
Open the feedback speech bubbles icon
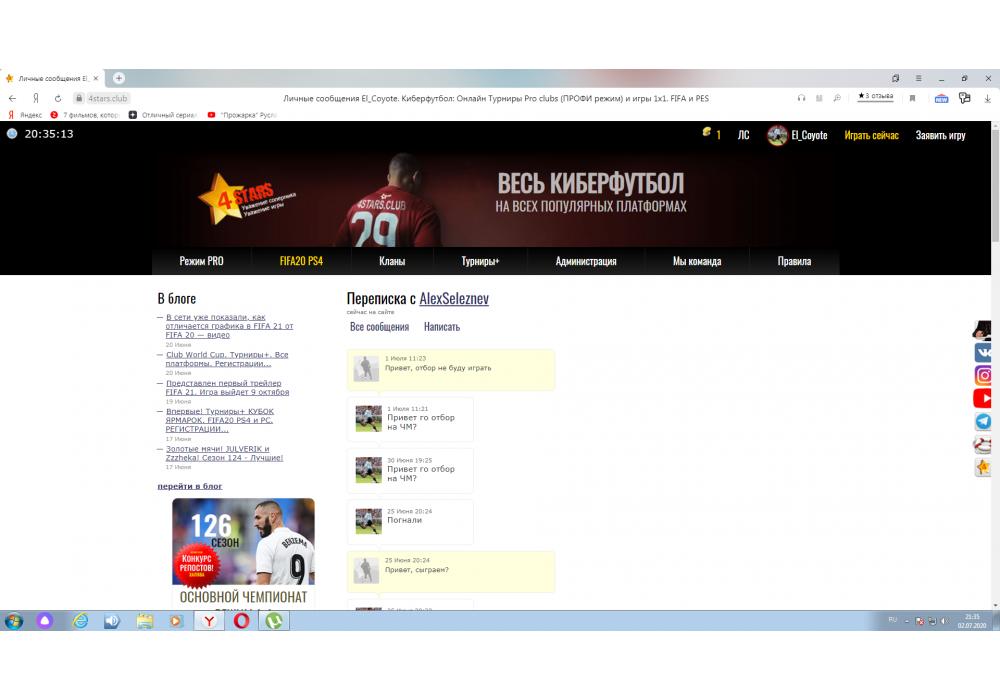coord(964,98)
